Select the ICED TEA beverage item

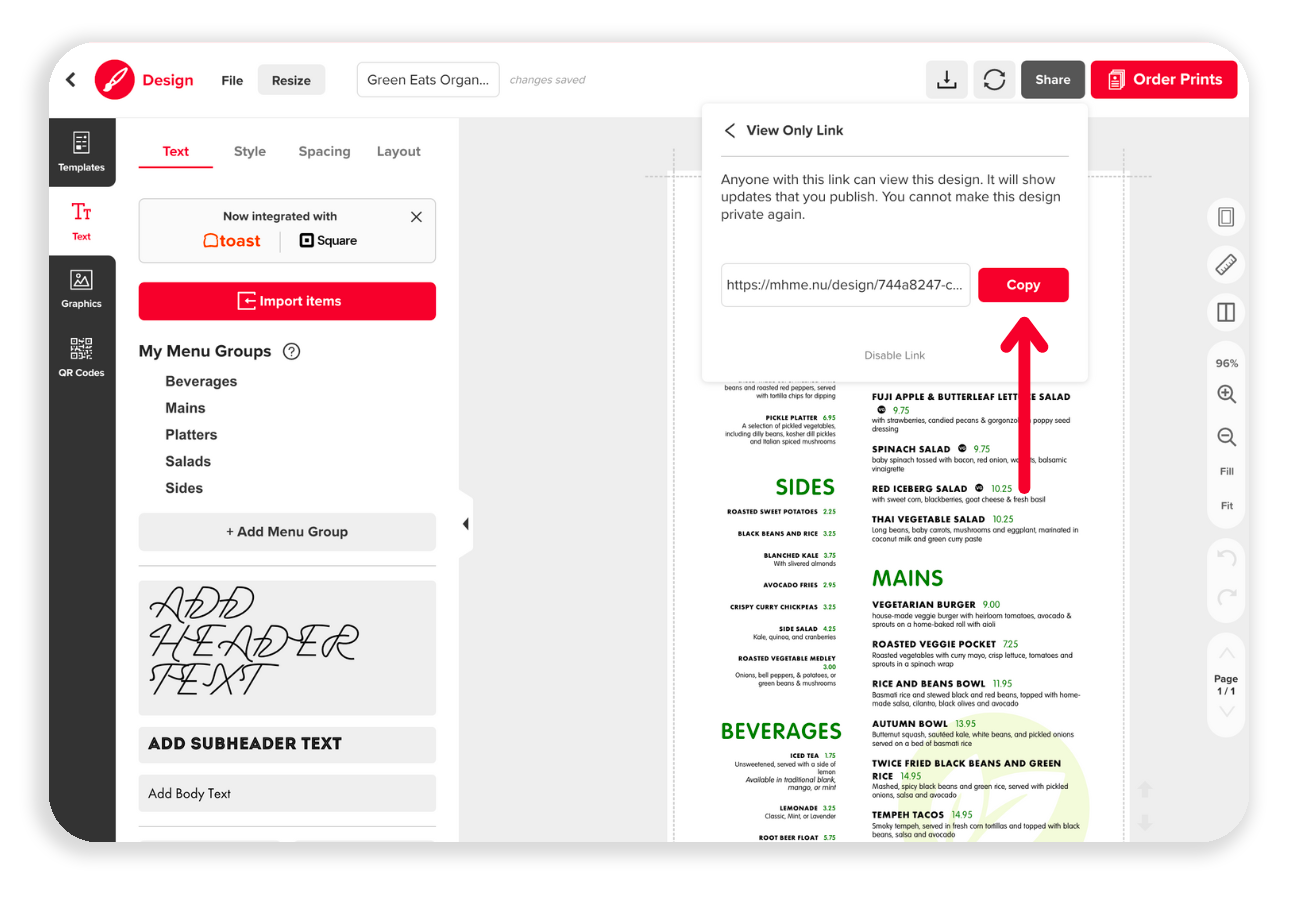[x=805, y=756]
